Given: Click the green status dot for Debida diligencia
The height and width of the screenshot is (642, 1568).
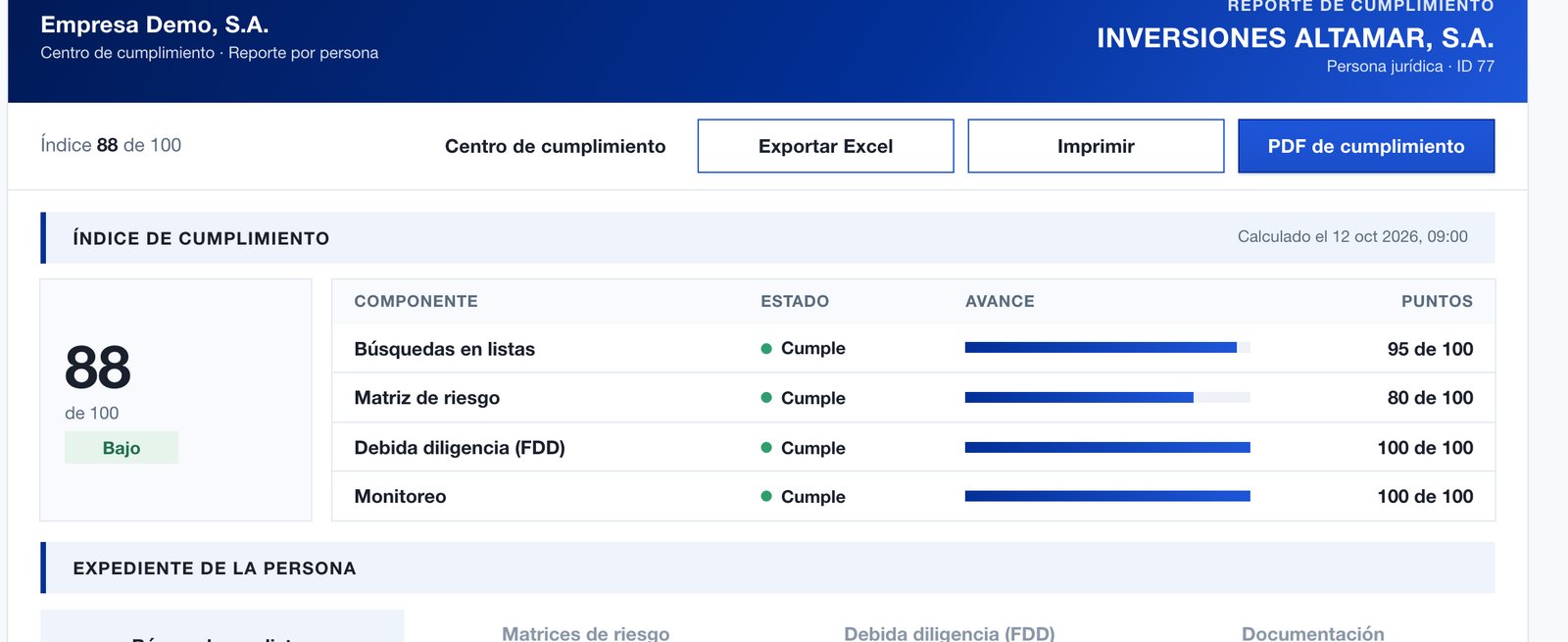Looking at the screenshot, I should (766, 447).
